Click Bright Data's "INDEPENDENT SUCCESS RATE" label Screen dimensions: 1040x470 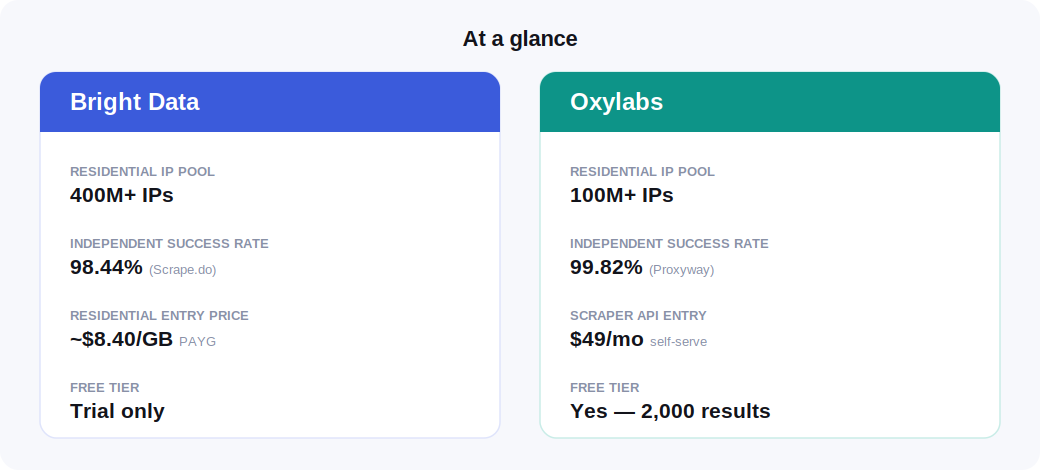coord(170,244)
